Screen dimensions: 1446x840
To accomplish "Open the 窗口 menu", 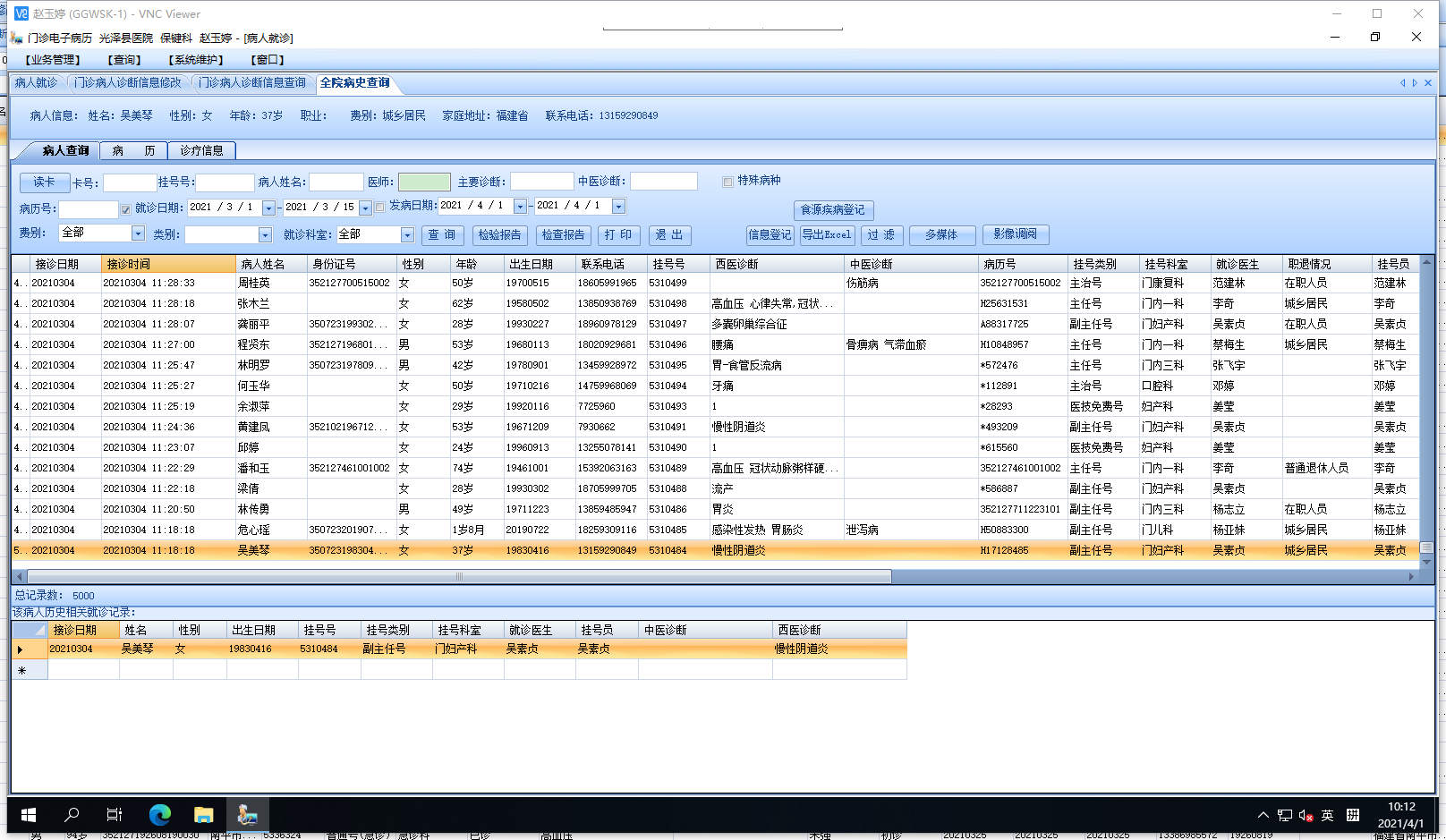I will (268, 60).
